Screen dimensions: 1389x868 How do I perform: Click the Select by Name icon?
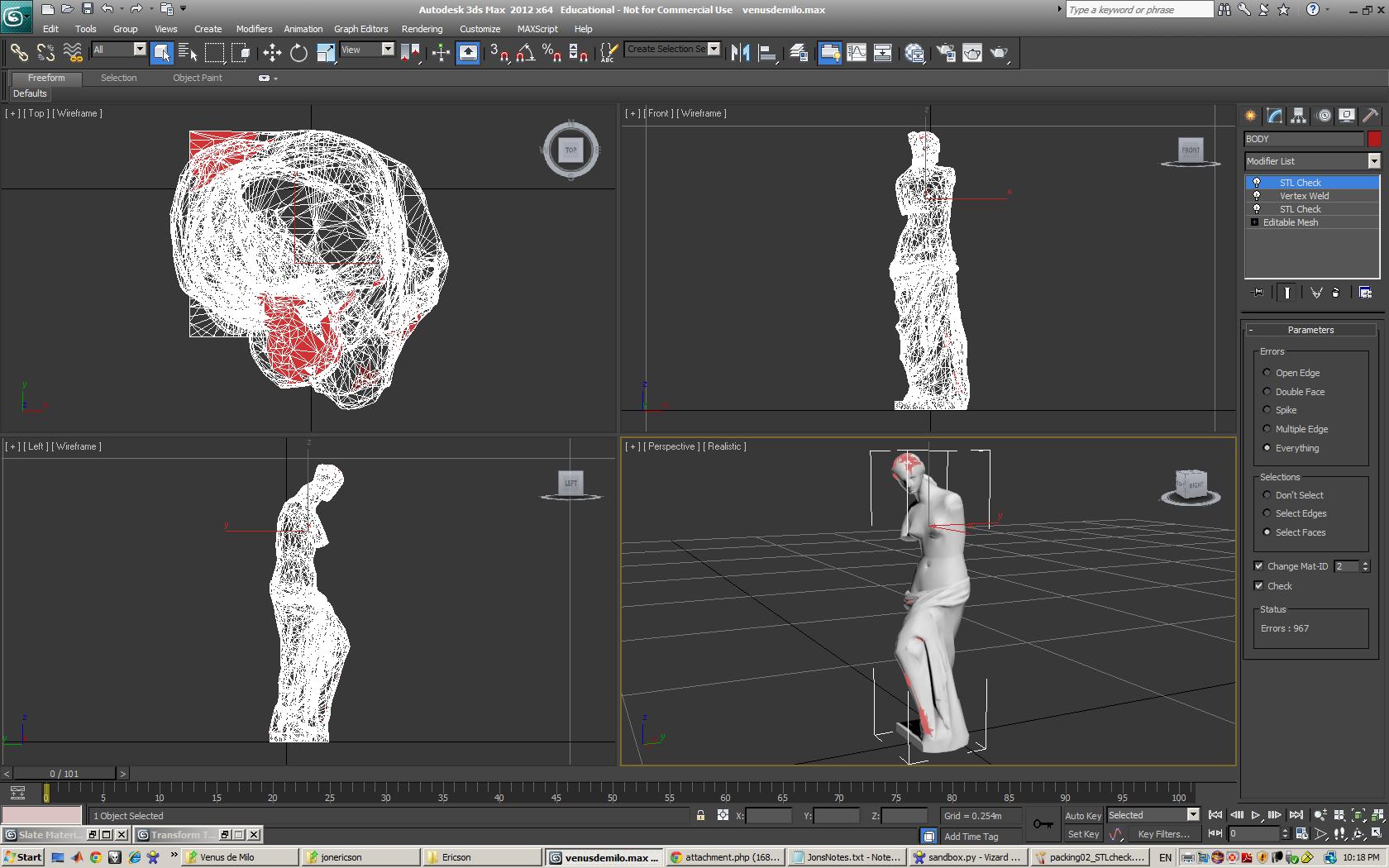188,53
